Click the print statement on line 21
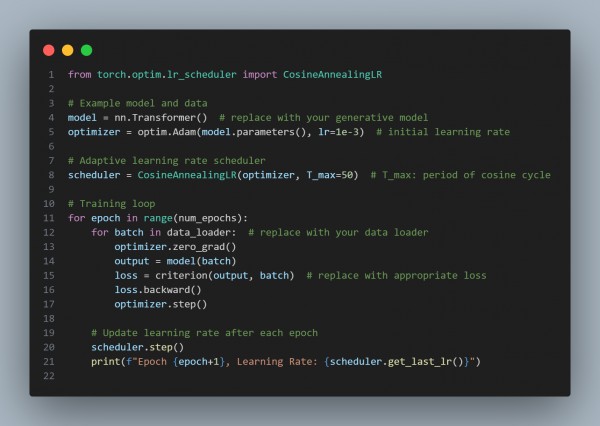This screenshot has width=600, height=426. pos(286,362)
